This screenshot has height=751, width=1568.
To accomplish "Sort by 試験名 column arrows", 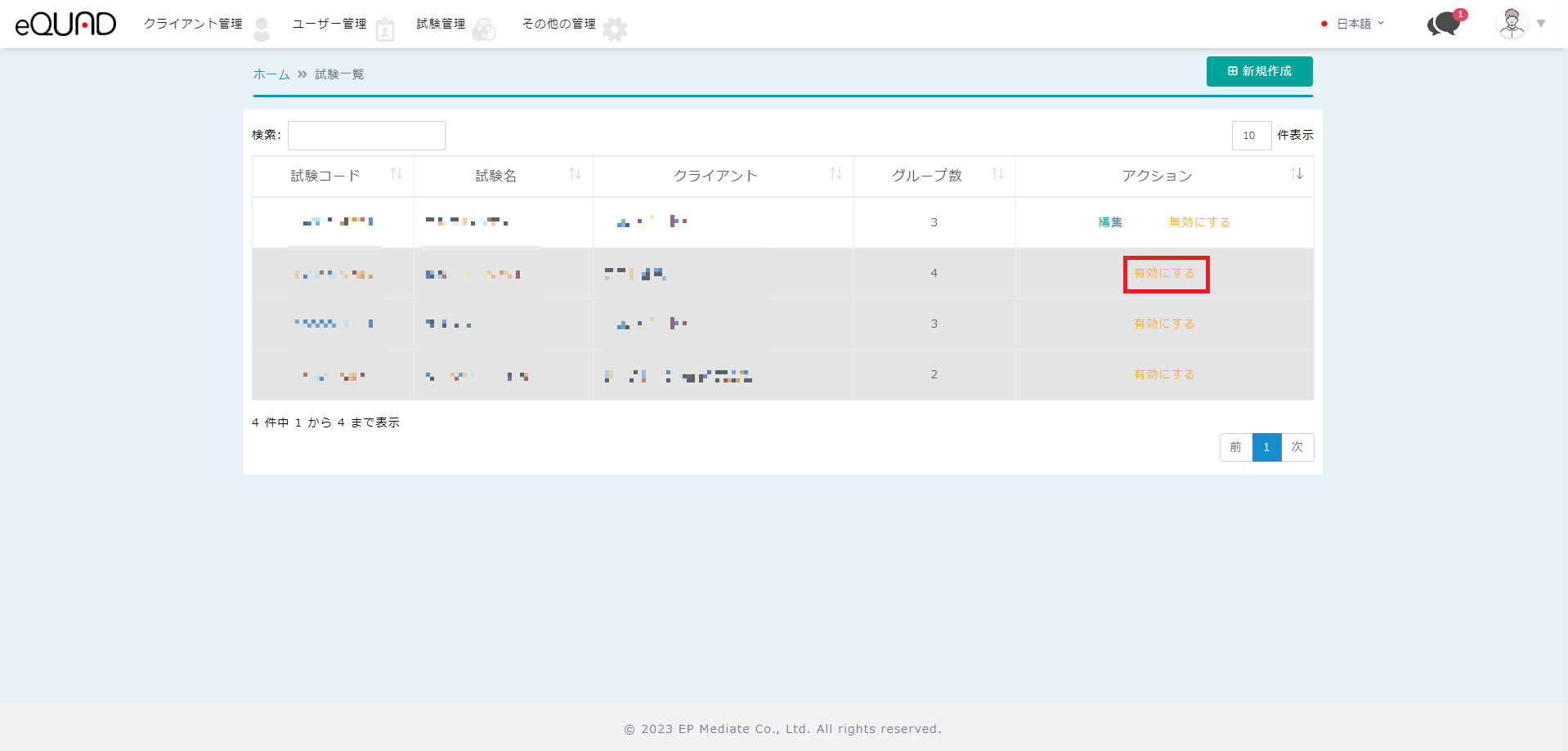I will pyautogui.click(x=575, y=174).
